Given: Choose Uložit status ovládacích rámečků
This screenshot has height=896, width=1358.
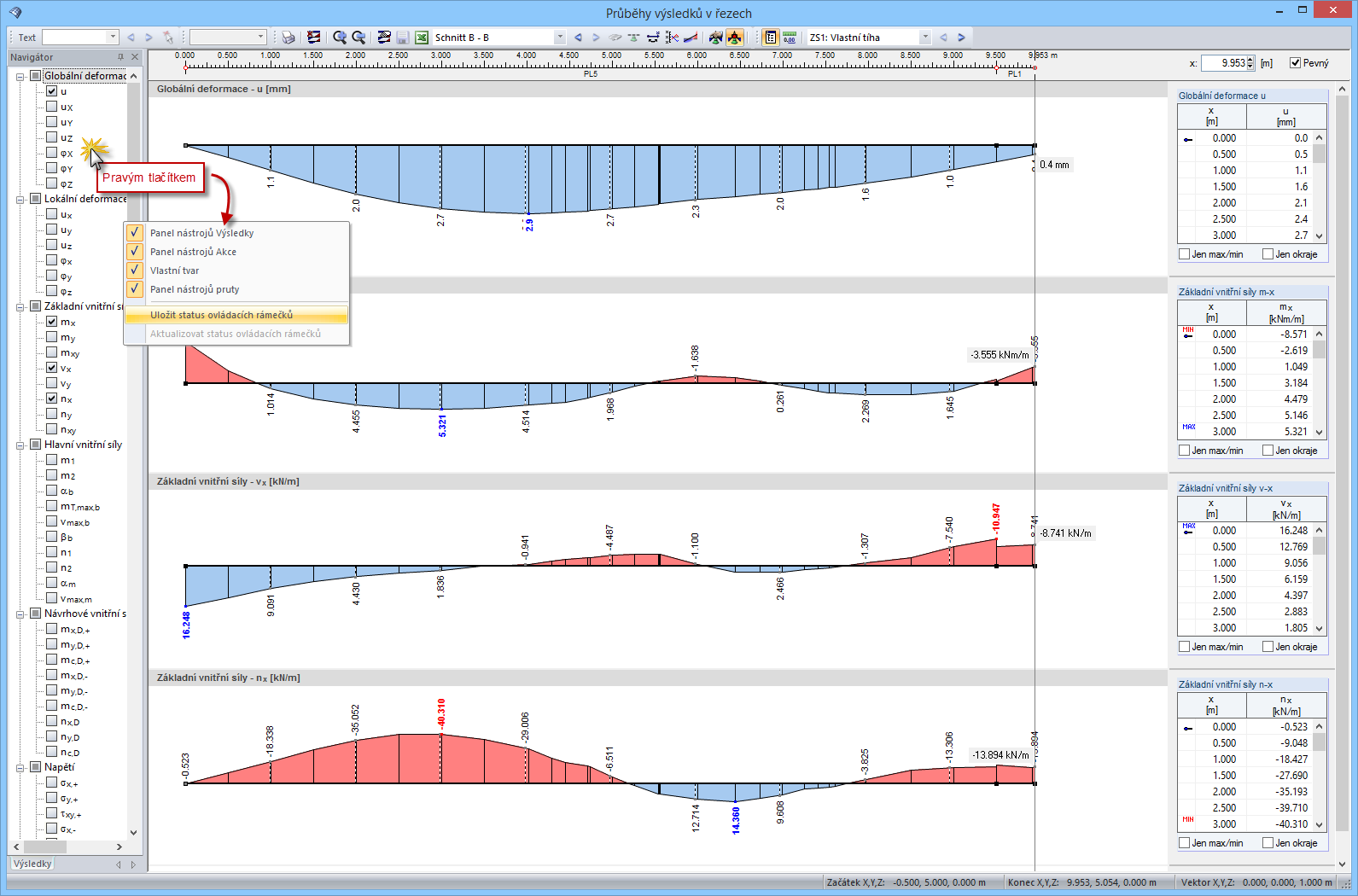Looking at the screenshot, I should [x=236, y=315].
